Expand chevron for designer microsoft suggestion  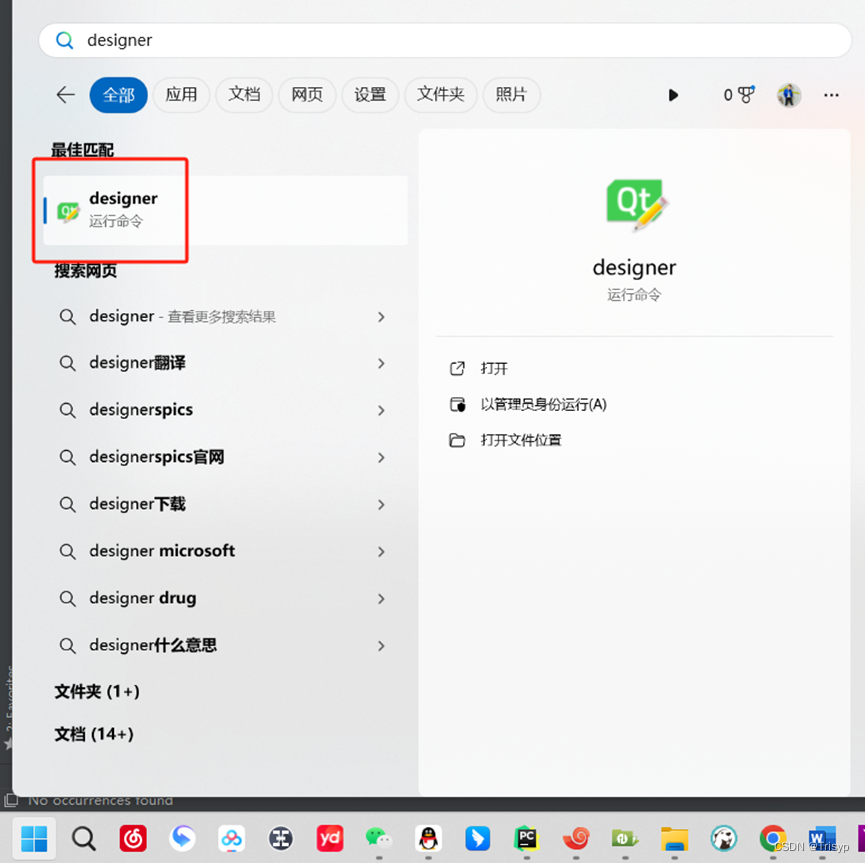[x=381, y=551]
